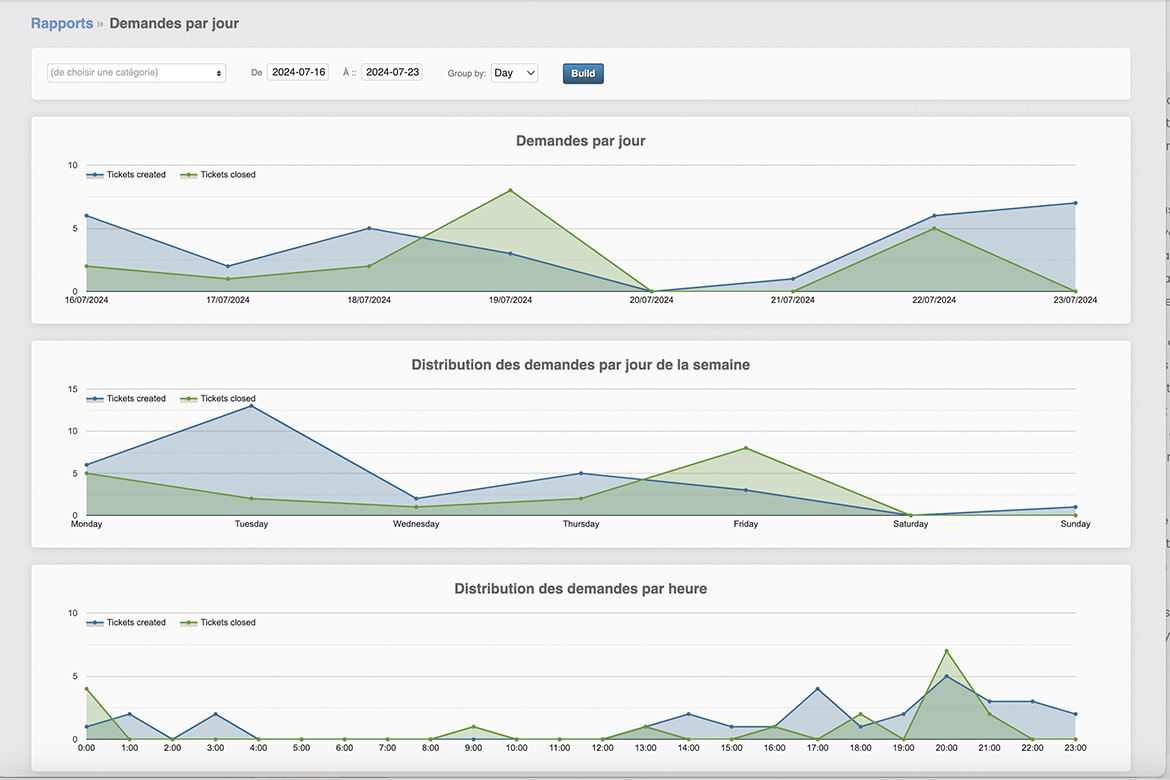Toggle Tickets closed legend in hourly distribution chart
The image size is (1170, 780).
[x=219, y=623]
